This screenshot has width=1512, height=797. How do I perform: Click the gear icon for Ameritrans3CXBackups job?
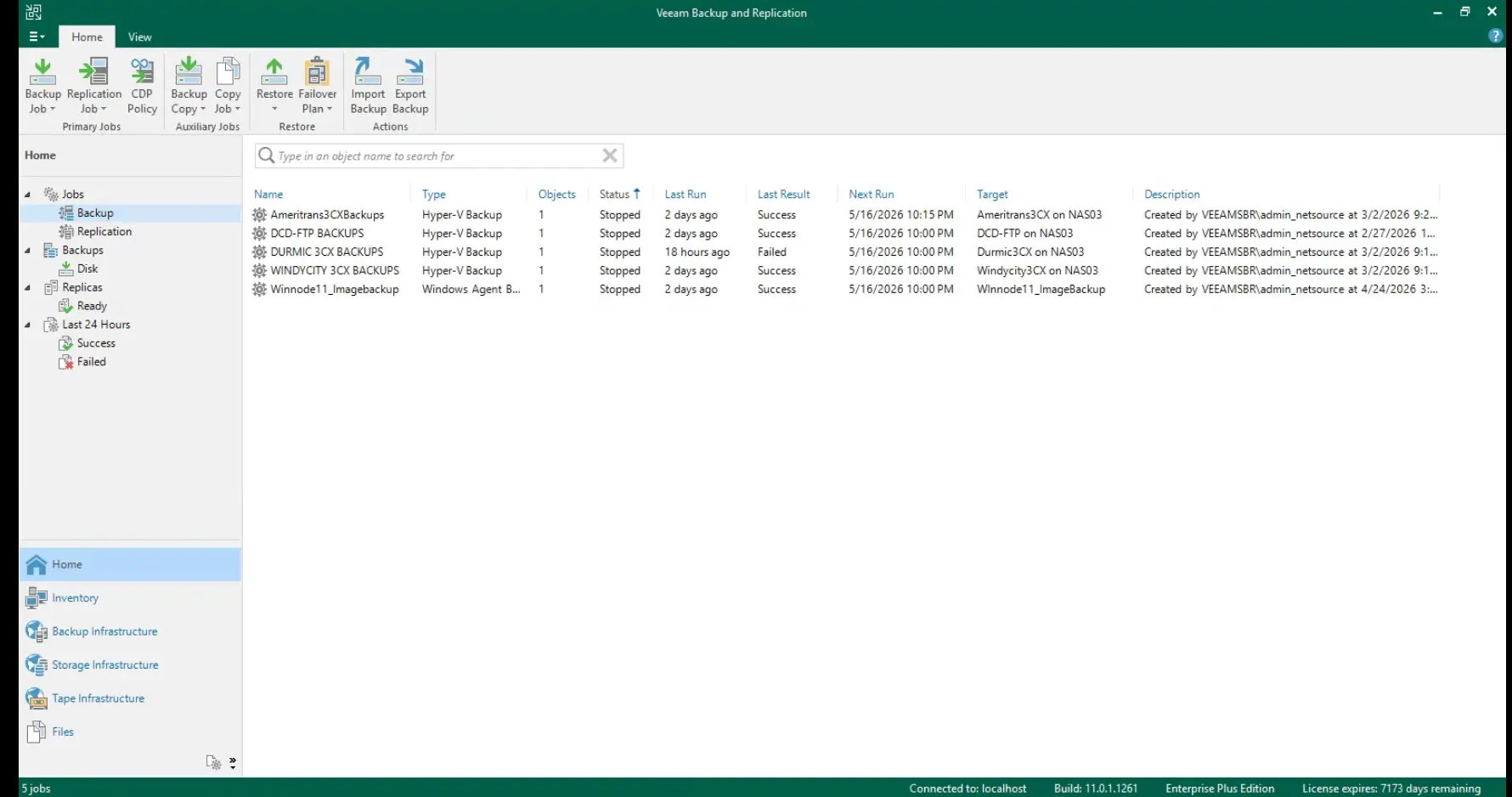click(x=259, y=215)
